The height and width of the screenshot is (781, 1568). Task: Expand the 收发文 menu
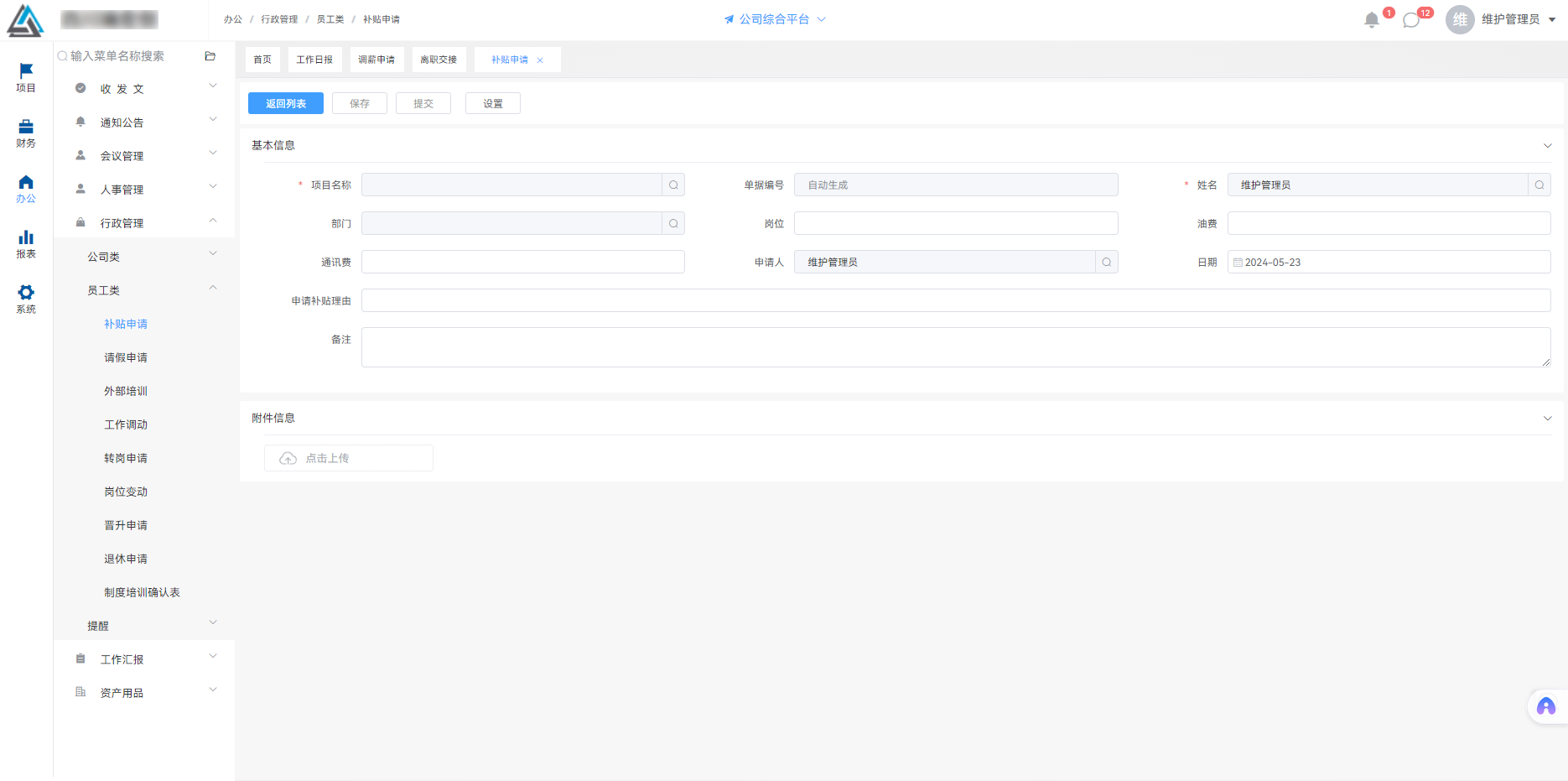tap(143, 89)
